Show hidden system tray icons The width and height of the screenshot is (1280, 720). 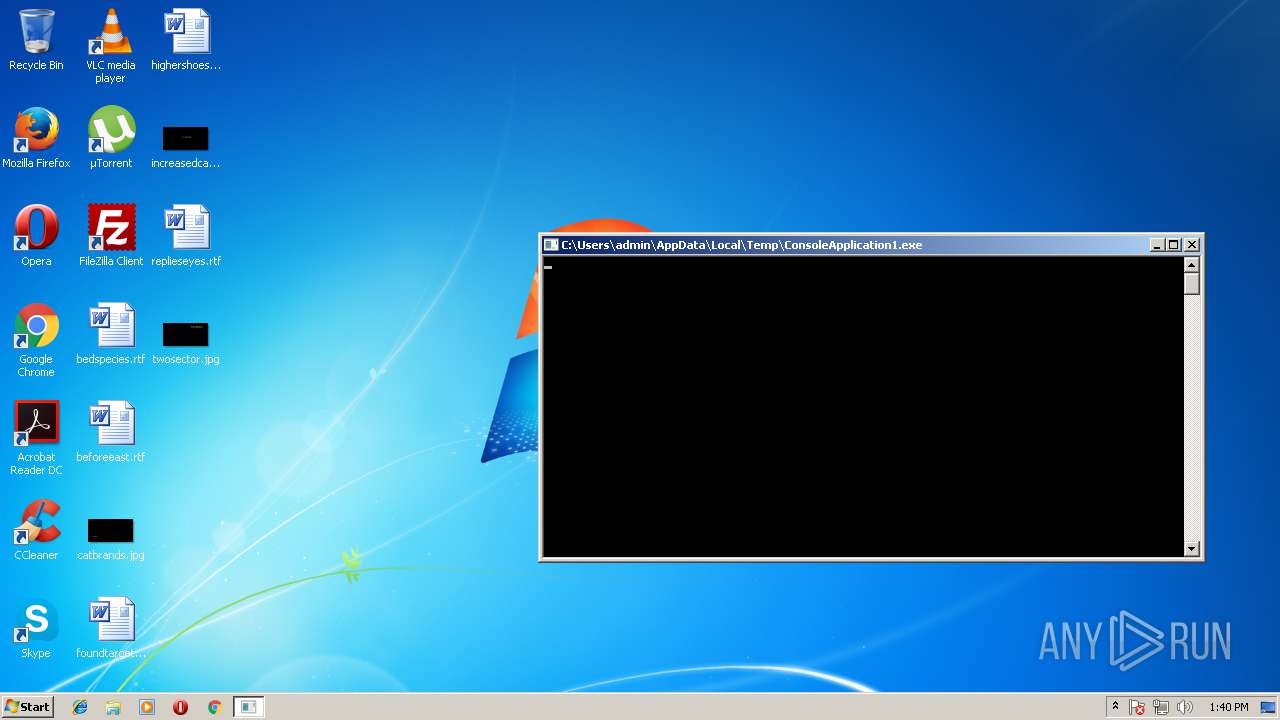point(1115,707)
